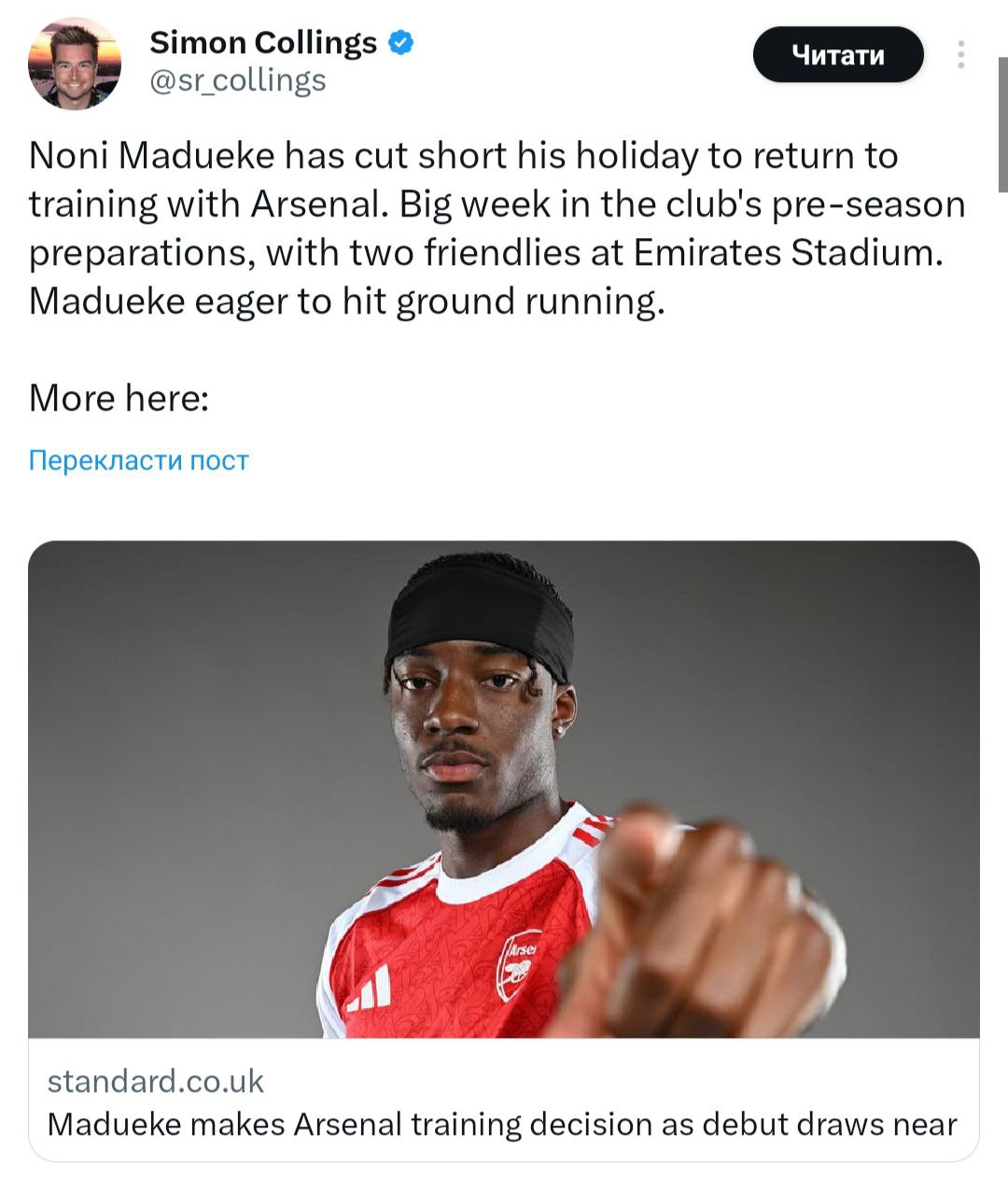Click the blue verified badge
The width and height of the screenshot is (1008, 1177).
(400, 42)
